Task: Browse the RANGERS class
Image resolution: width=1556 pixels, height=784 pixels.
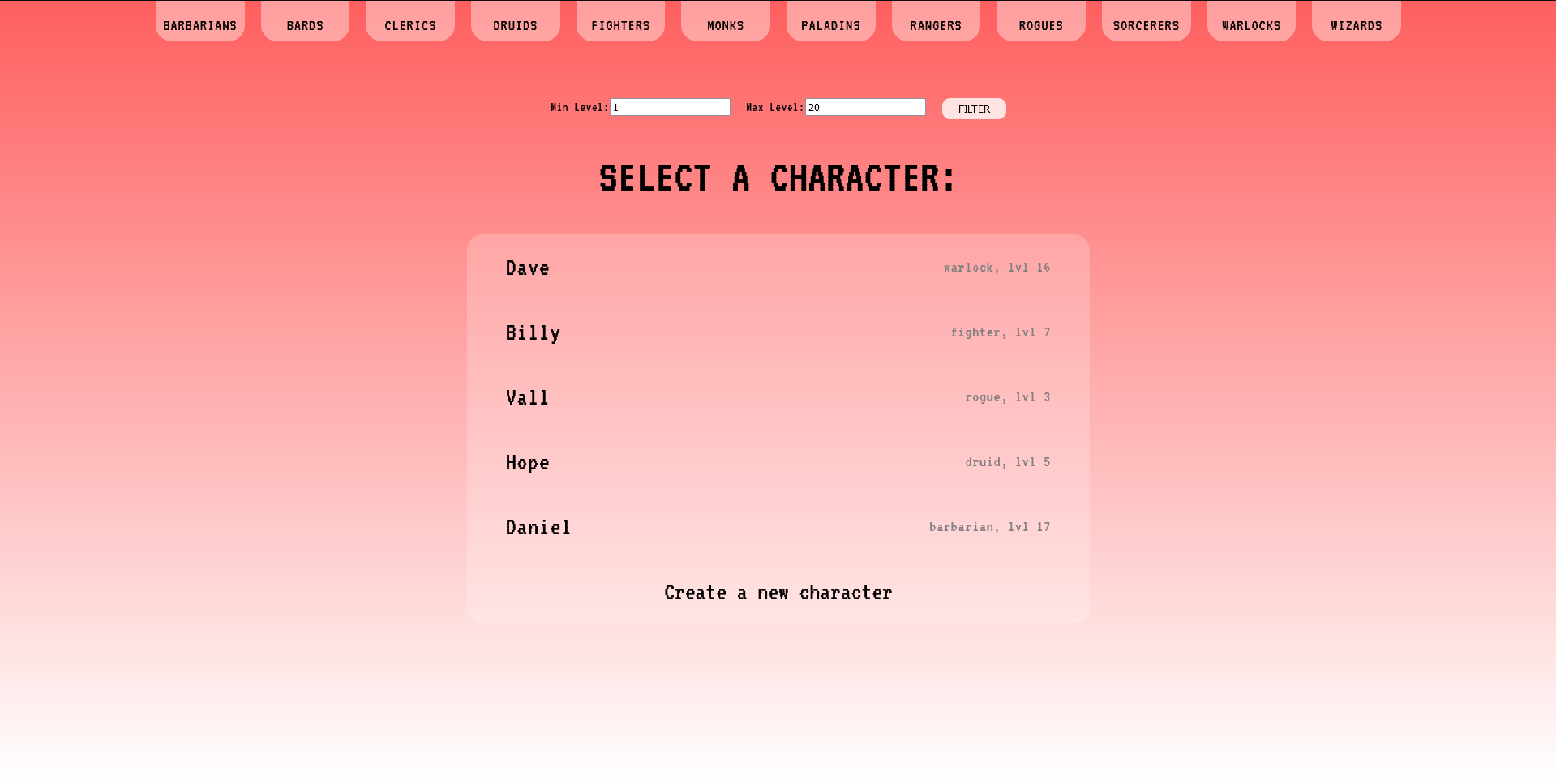Action: click(x=935, y=24)
